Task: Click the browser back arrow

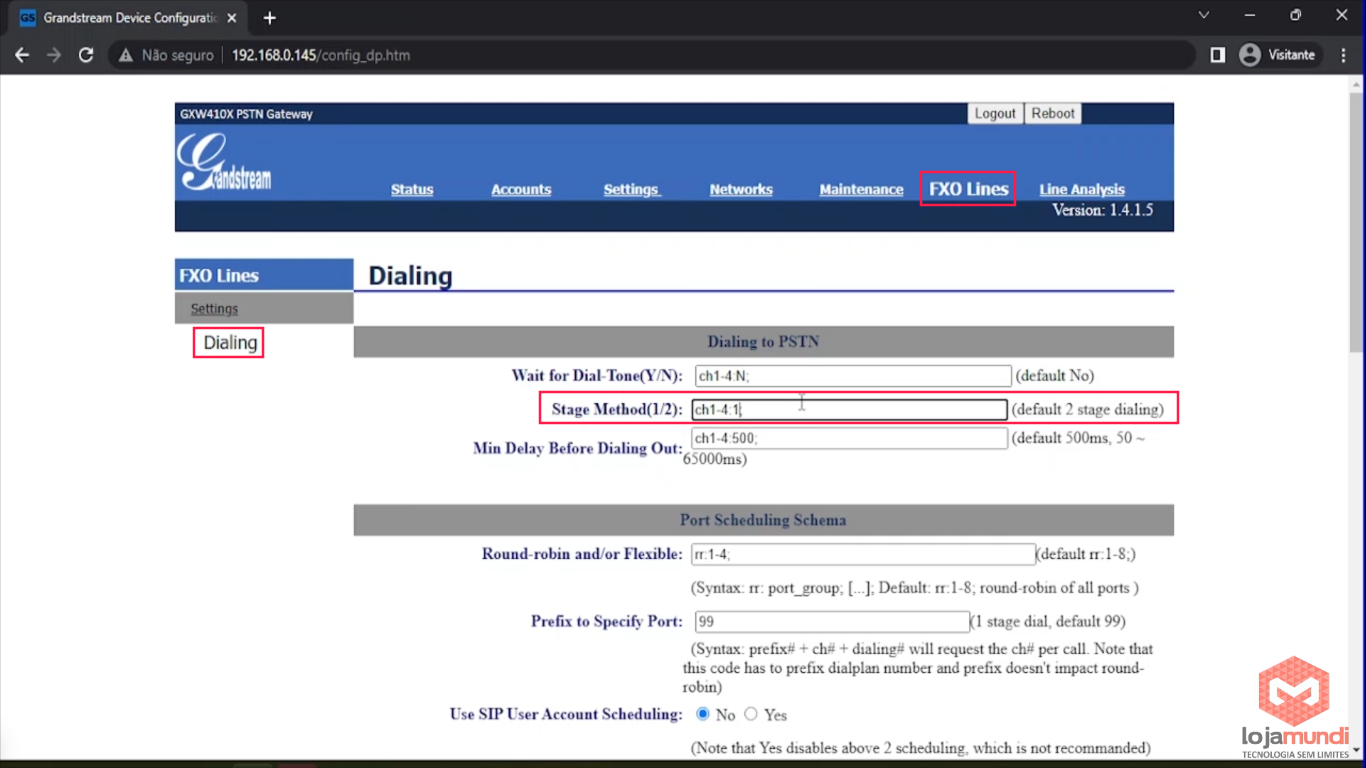Action: click(x=22, y=55)
